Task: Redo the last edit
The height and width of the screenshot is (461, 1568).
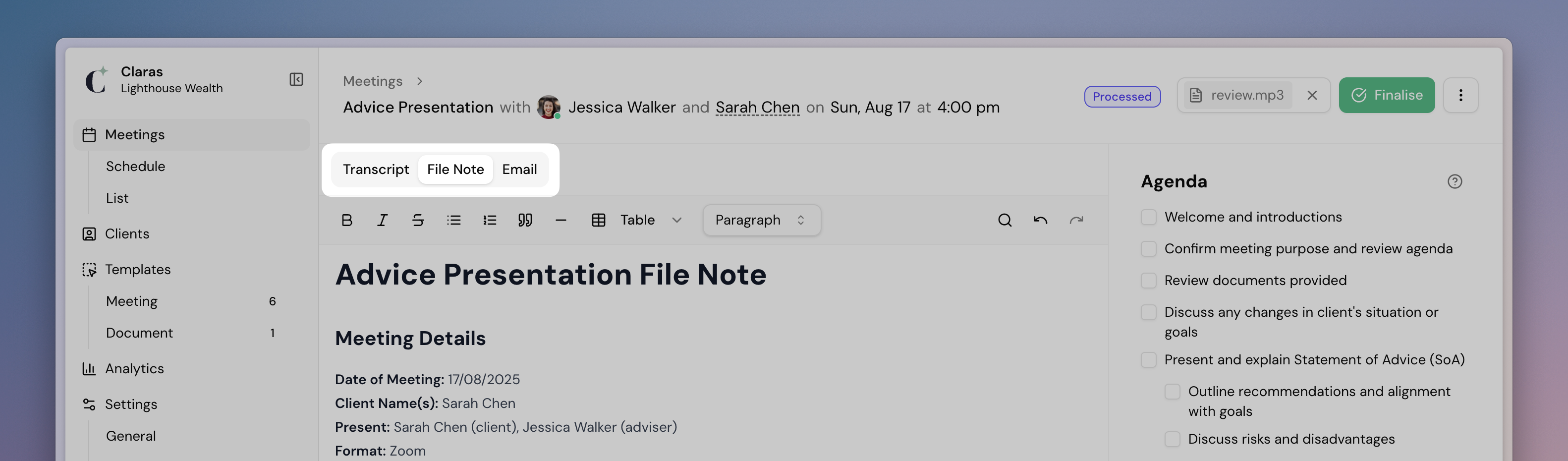Action: [1076, 220]
